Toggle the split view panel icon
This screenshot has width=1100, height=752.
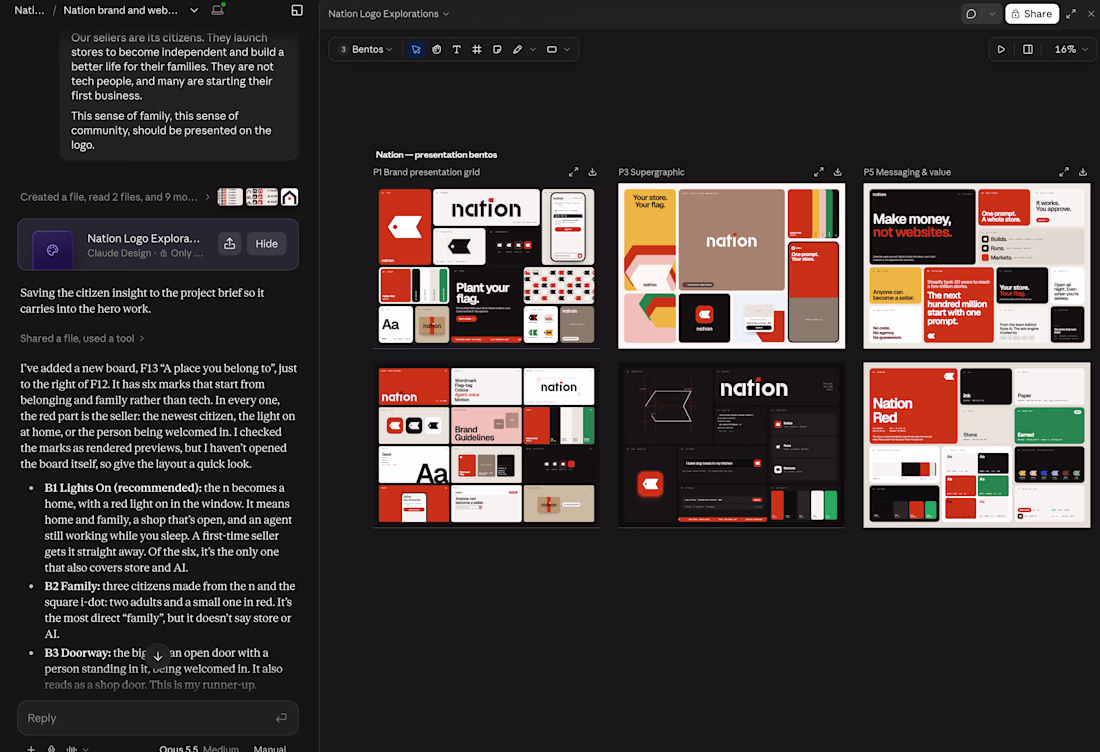[x=1028, y=49]
